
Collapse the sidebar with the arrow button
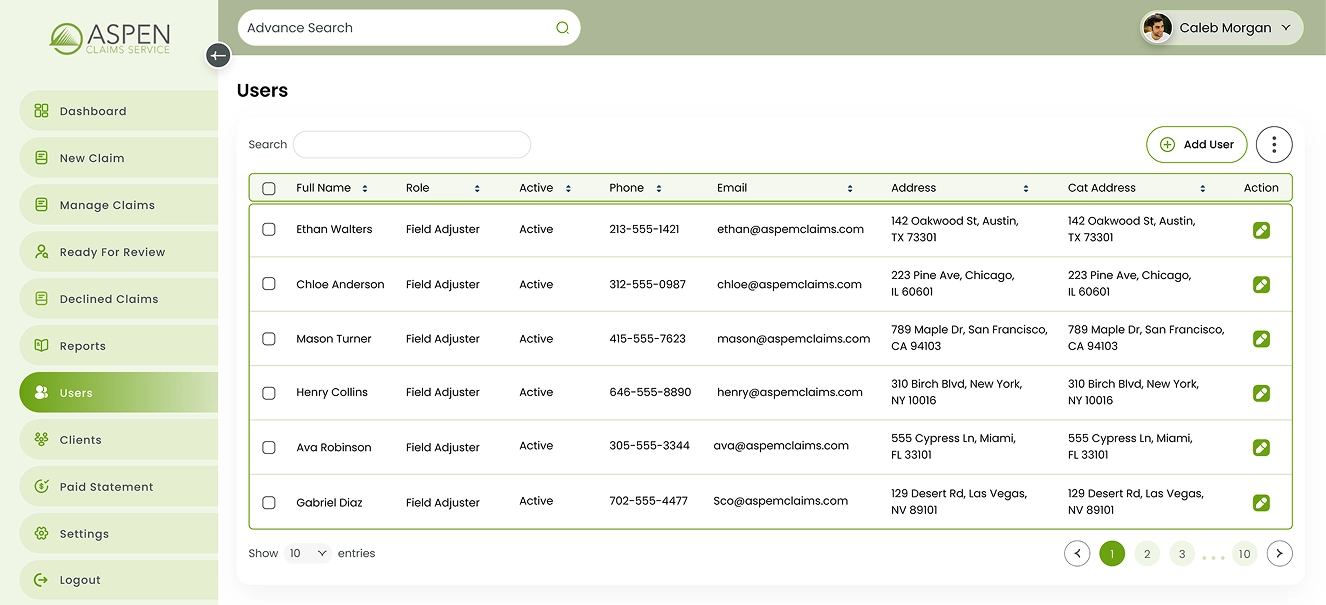pyautogui.click(x=218, y=56)
